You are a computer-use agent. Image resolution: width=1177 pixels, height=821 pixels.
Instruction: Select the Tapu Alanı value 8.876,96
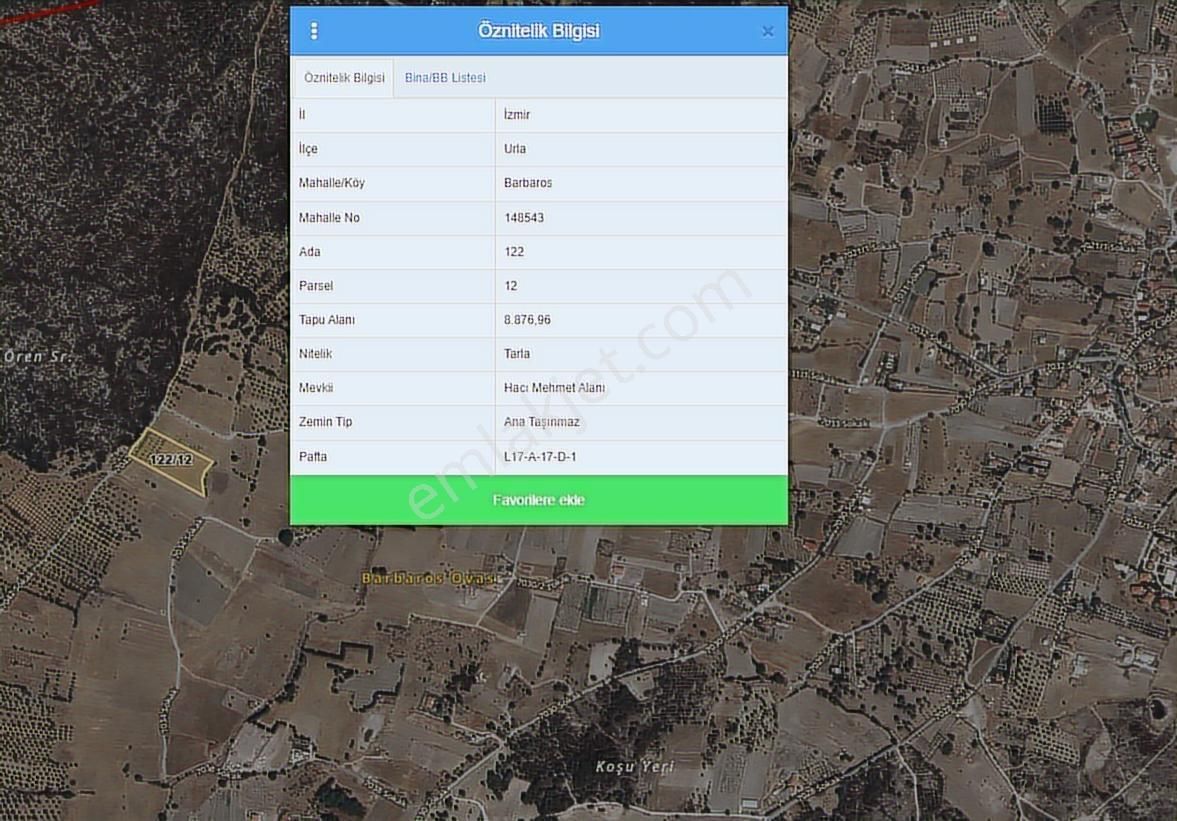coord(527,320)
